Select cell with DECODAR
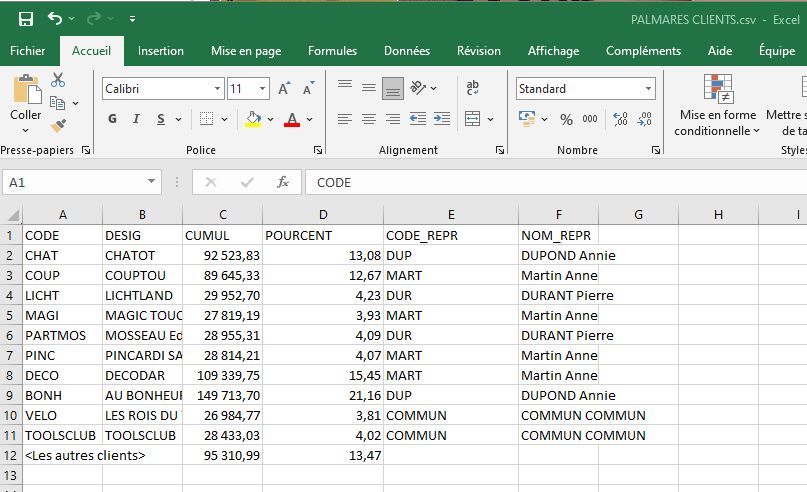This screenshot has width=807, height=492. click(x=143, y=376)
